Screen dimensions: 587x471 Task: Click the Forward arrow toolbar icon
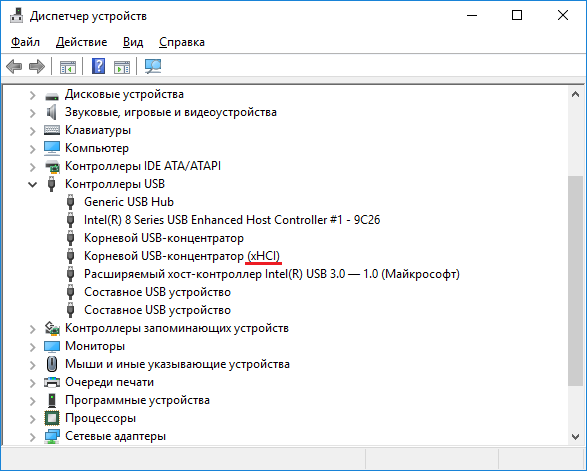click(37, 67)
